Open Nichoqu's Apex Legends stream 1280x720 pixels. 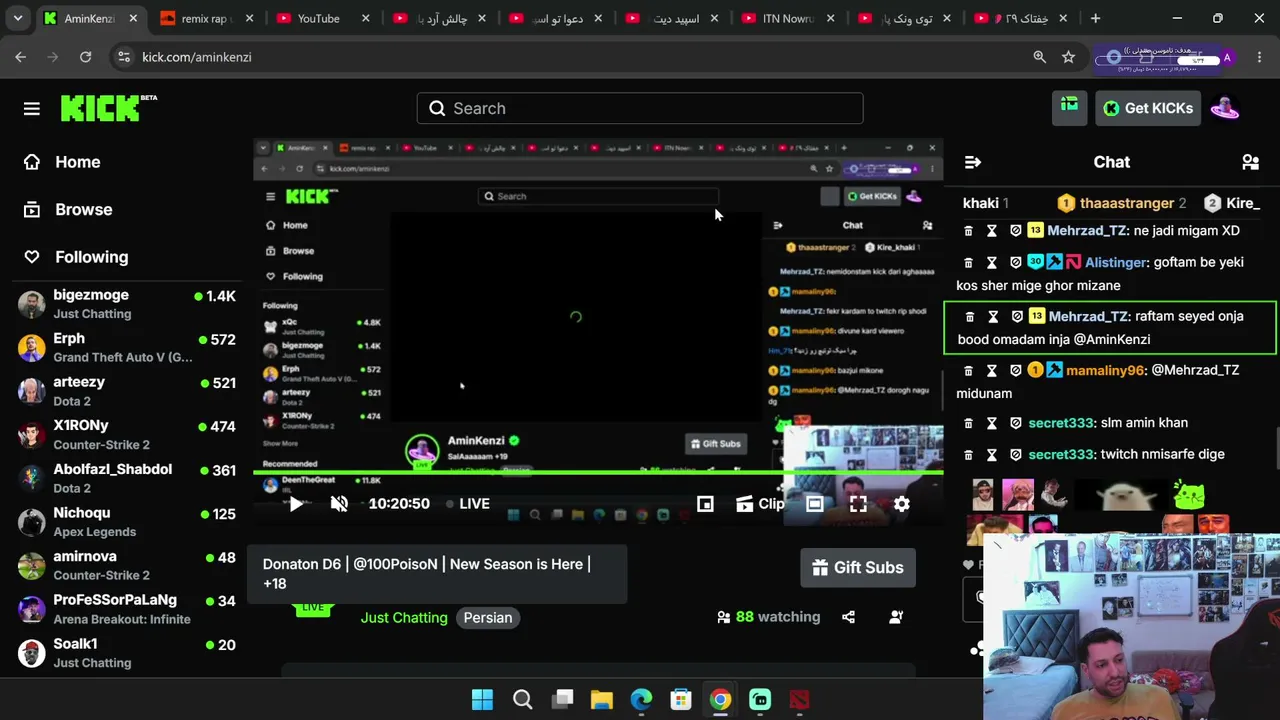click(x=127, y=522)
